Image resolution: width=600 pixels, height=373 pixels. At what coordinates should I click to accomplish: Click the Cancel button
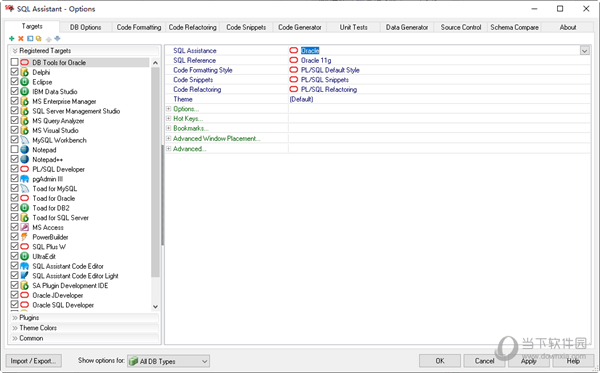(484, 361)
